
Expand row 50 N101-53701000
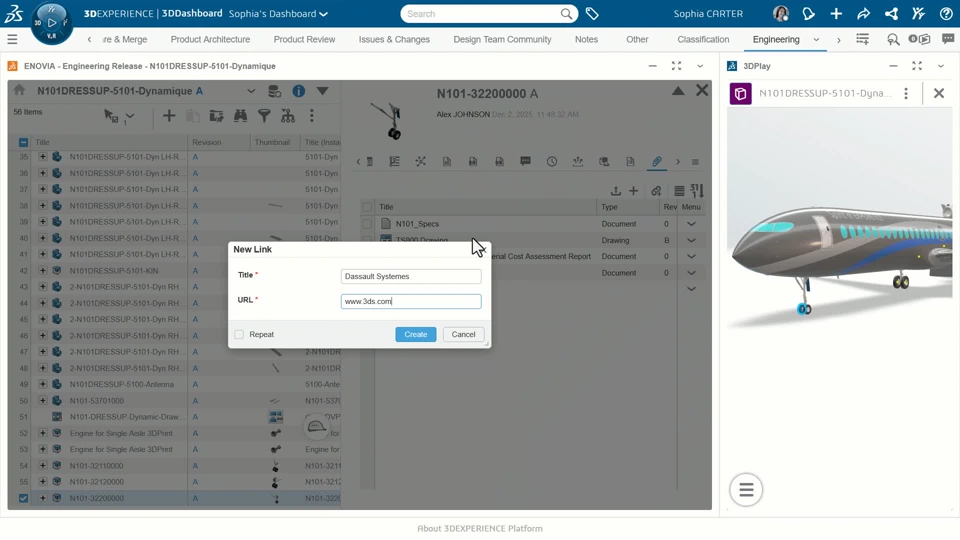point(42,400)
